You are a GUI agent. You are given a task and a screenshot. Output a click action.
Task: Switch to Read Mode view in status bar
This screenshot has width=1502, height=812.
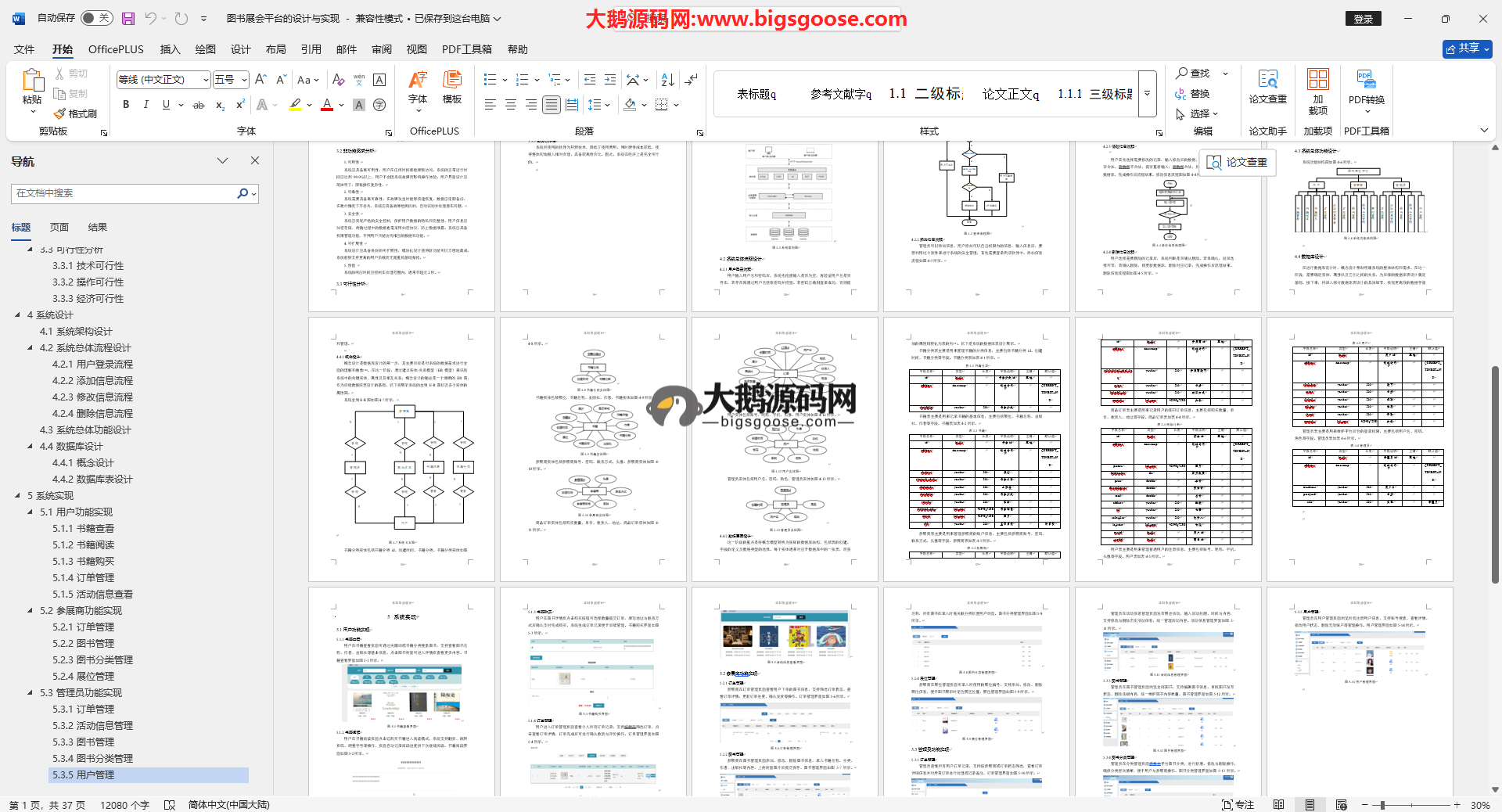(1278, 805)
